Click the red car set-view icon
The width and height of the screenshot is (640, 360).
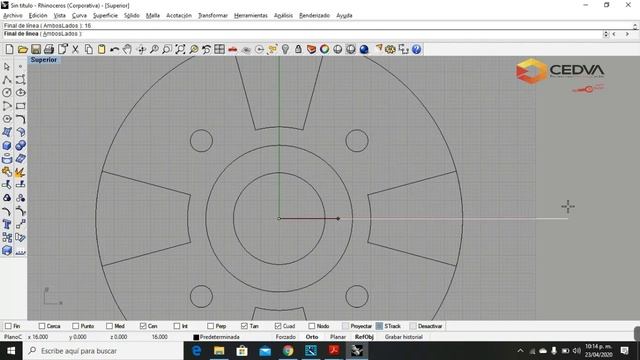[233, 49]
